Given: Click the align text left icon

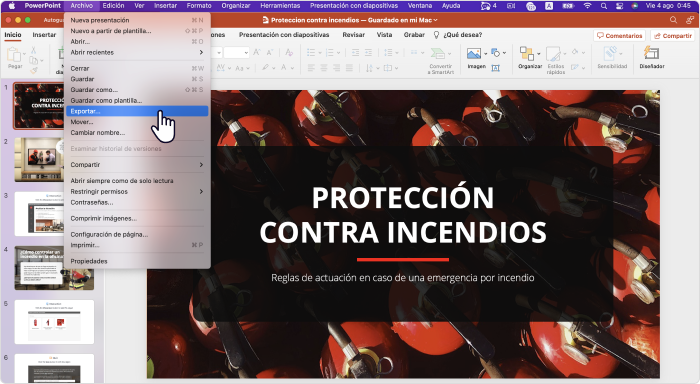Looking at the screenshot, I should [311, 68].
